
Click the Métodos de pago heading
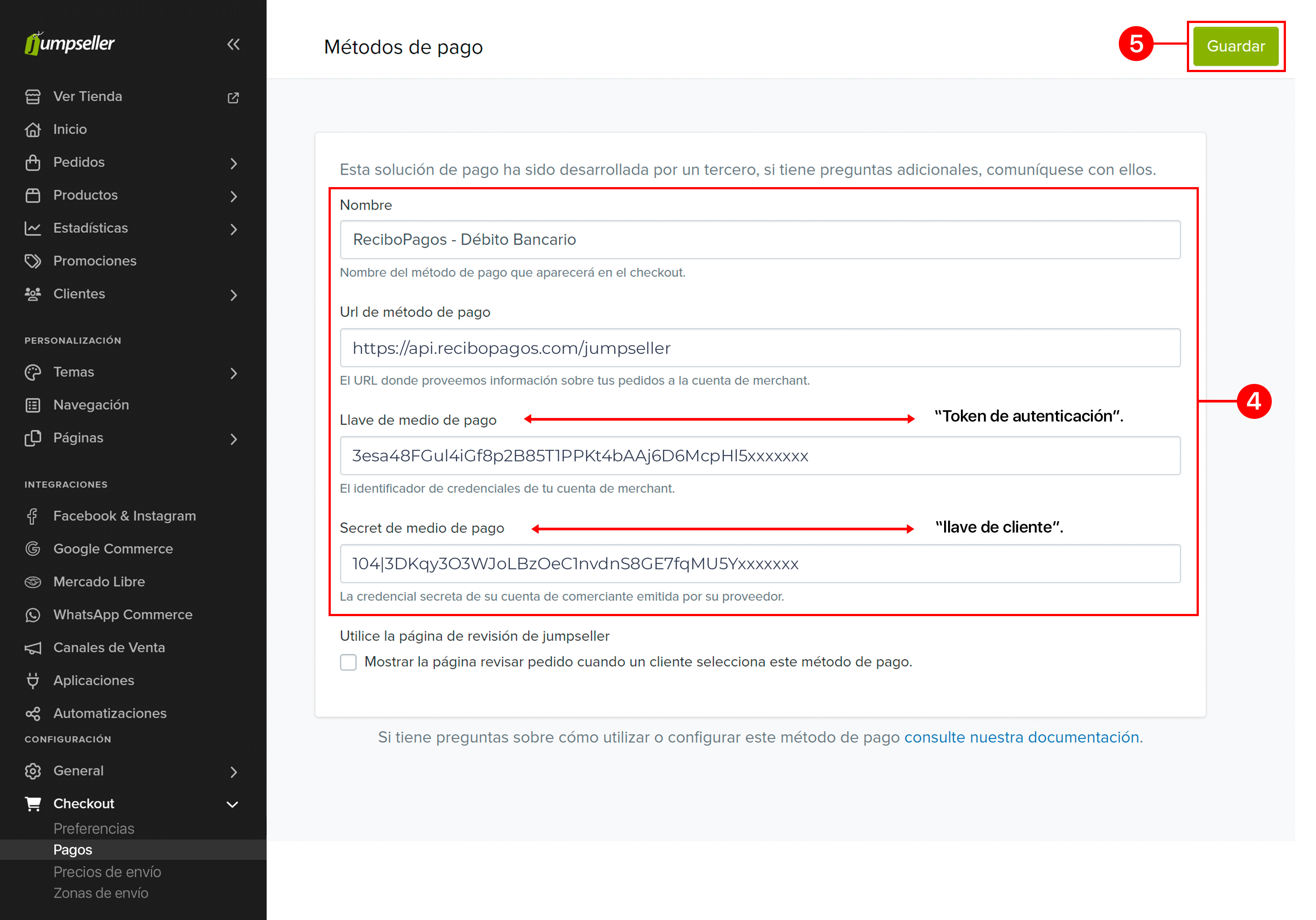click(403, 47)
